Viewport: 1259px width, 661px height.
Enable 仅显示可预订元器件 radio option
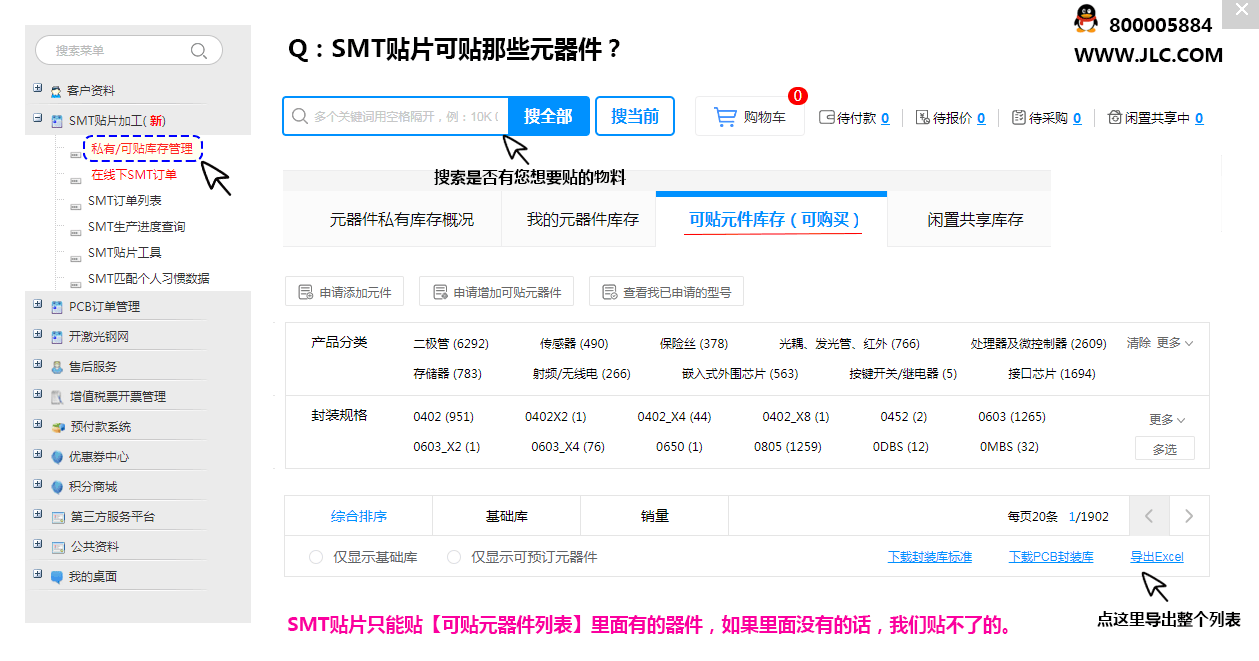[454, 557]
